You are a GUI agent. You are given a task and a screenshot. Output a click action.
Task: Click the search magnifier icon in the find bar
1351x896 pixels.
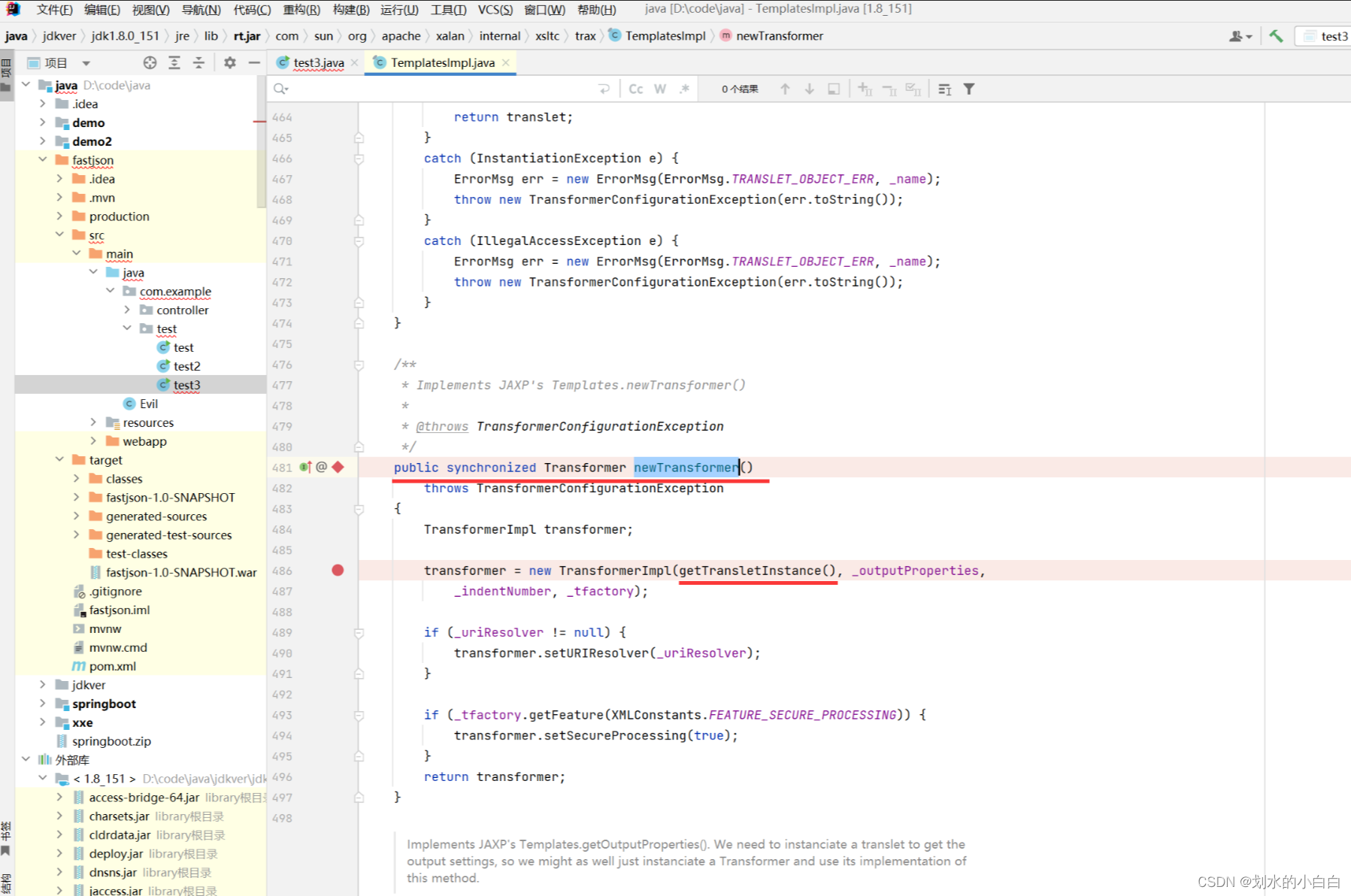[281, 89]
